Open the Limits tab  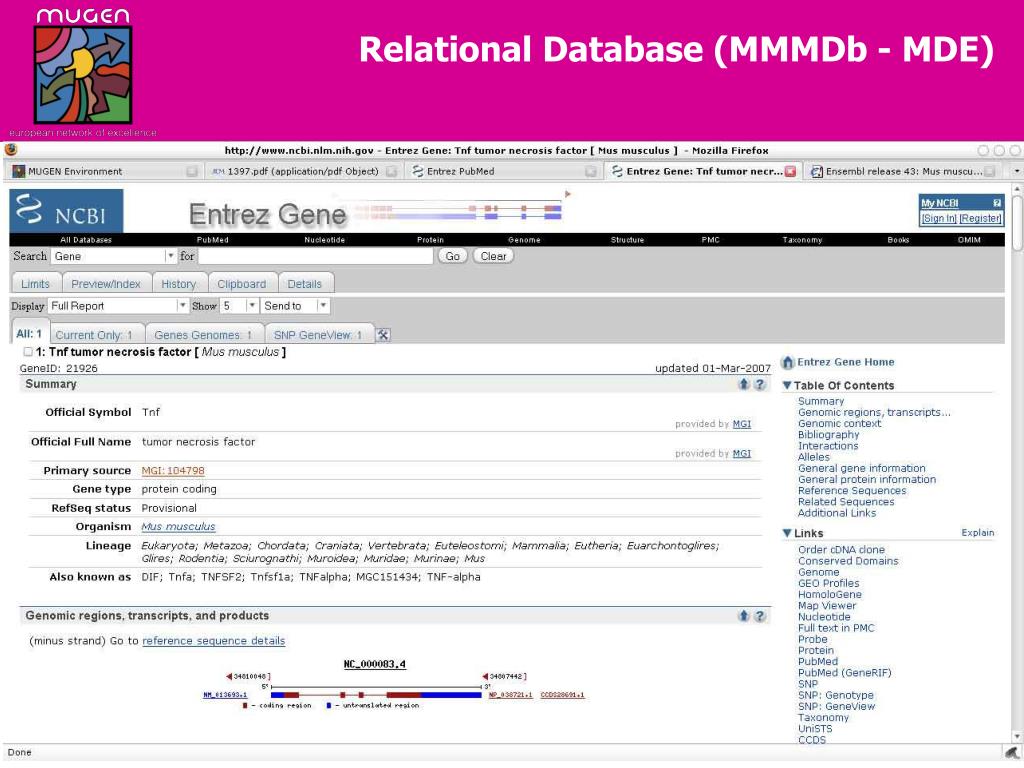point(35,284)
